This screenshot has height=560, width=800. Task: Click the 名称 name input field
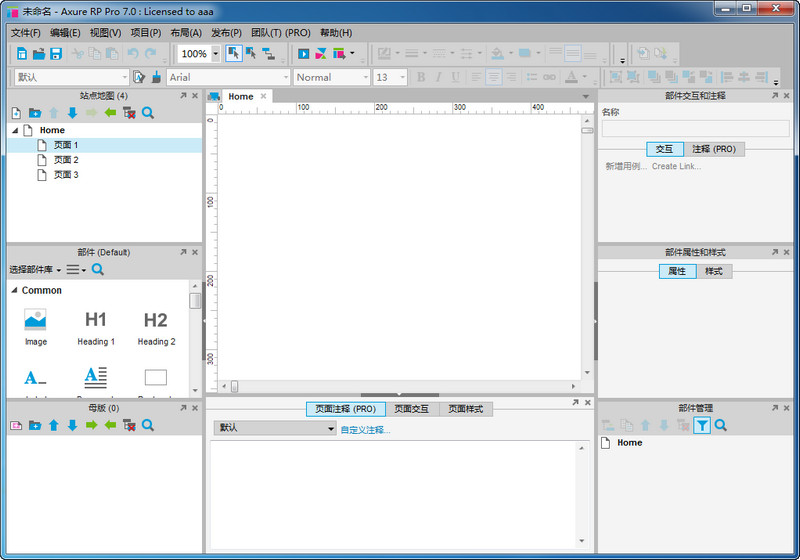tap(695, 129)
